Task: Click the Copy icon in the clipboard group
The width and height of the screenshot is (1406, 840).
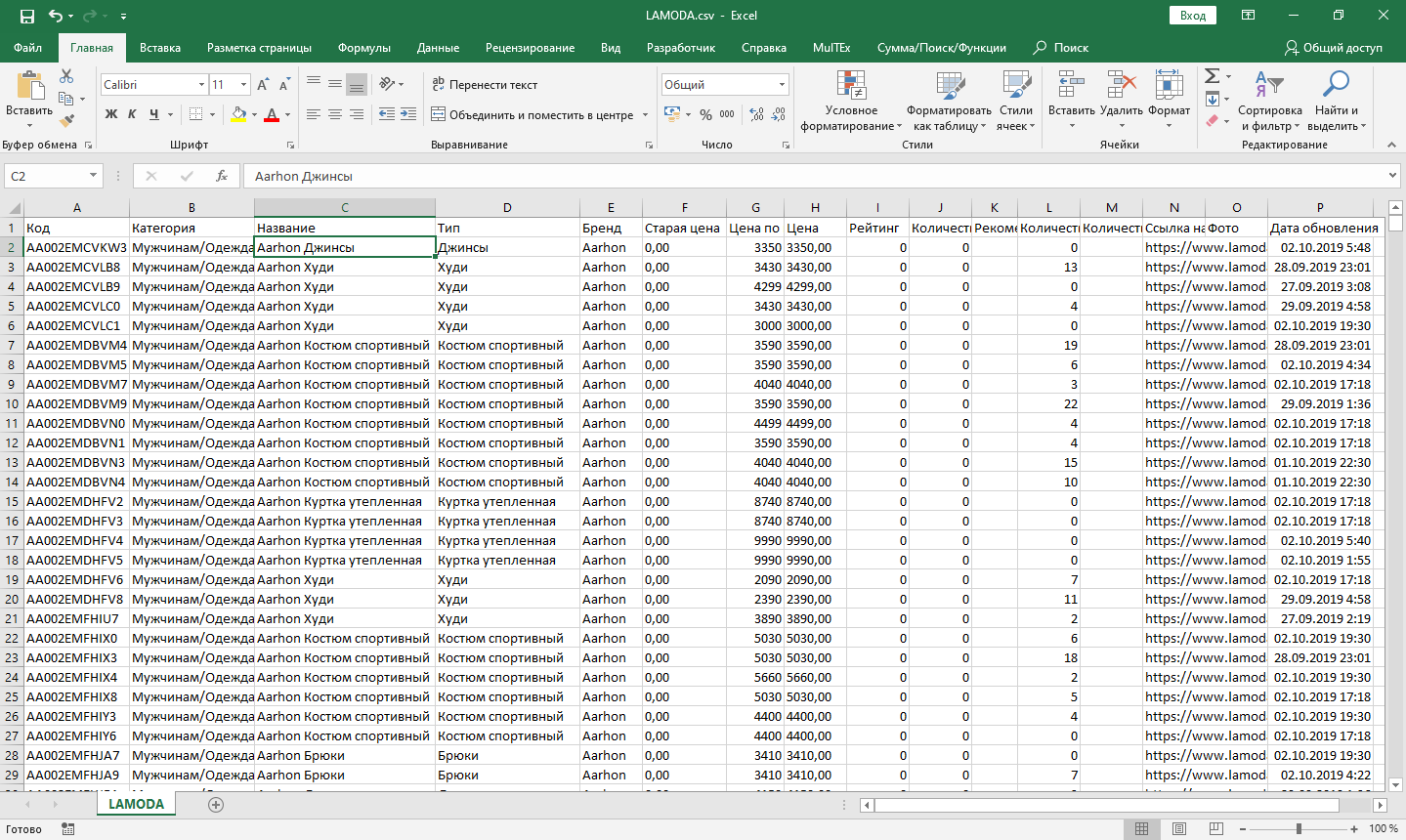Action: [64, 99]
